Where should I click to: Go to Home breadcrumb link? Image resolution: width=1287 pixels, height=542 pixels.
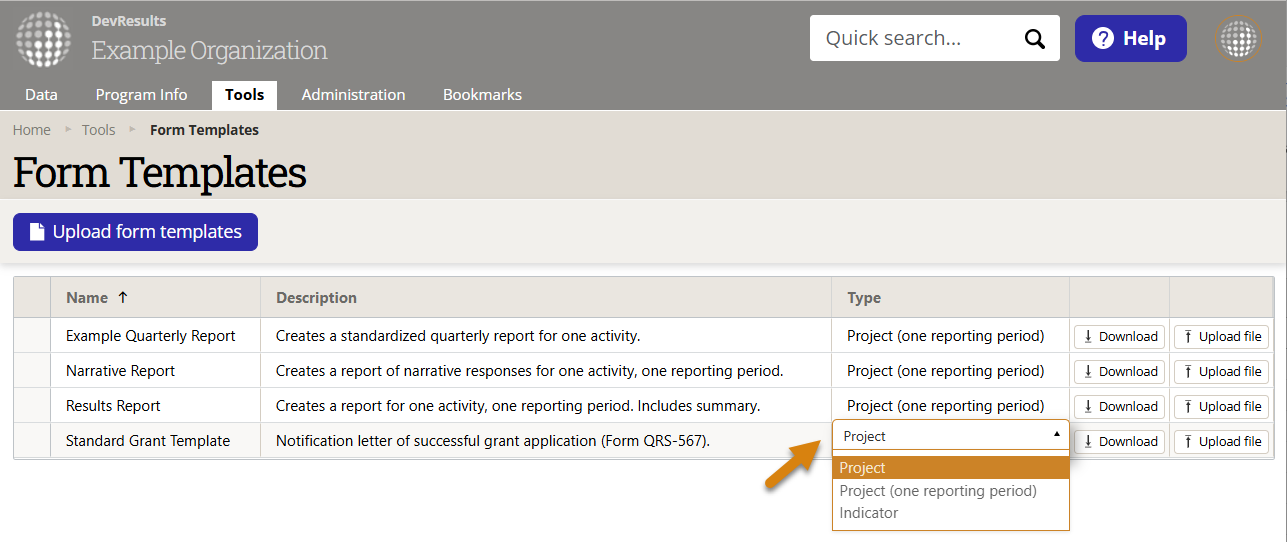coord(32,130)
